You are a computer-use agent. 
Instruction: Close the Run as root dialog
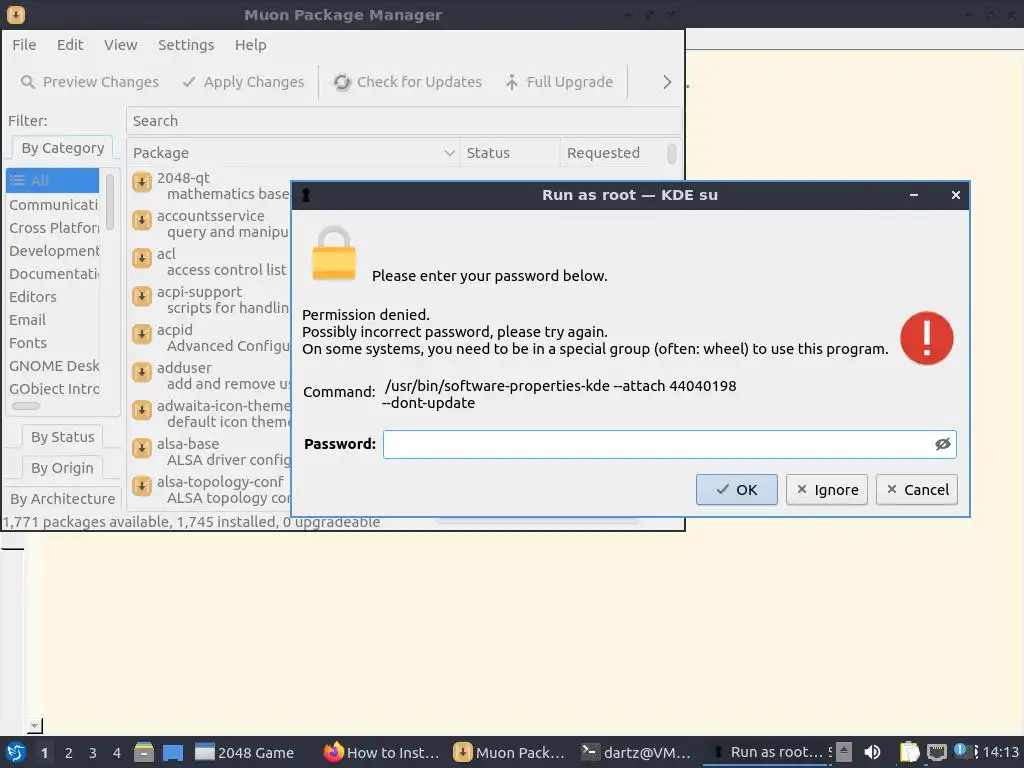pos(955,195)
